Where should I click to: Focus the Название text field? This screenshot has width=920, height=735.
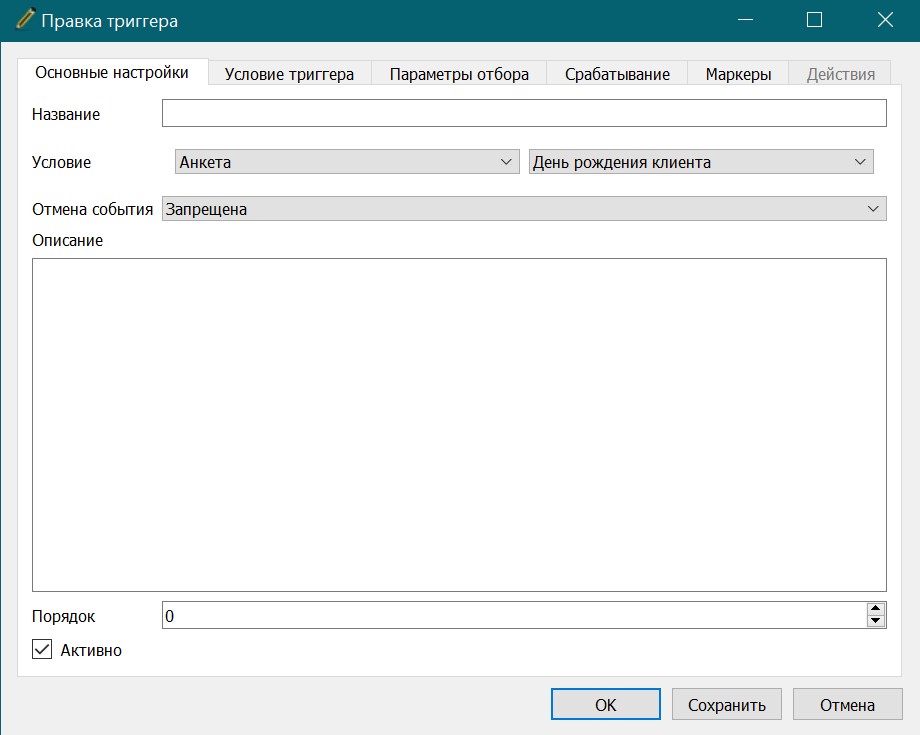tap(524, 113)
